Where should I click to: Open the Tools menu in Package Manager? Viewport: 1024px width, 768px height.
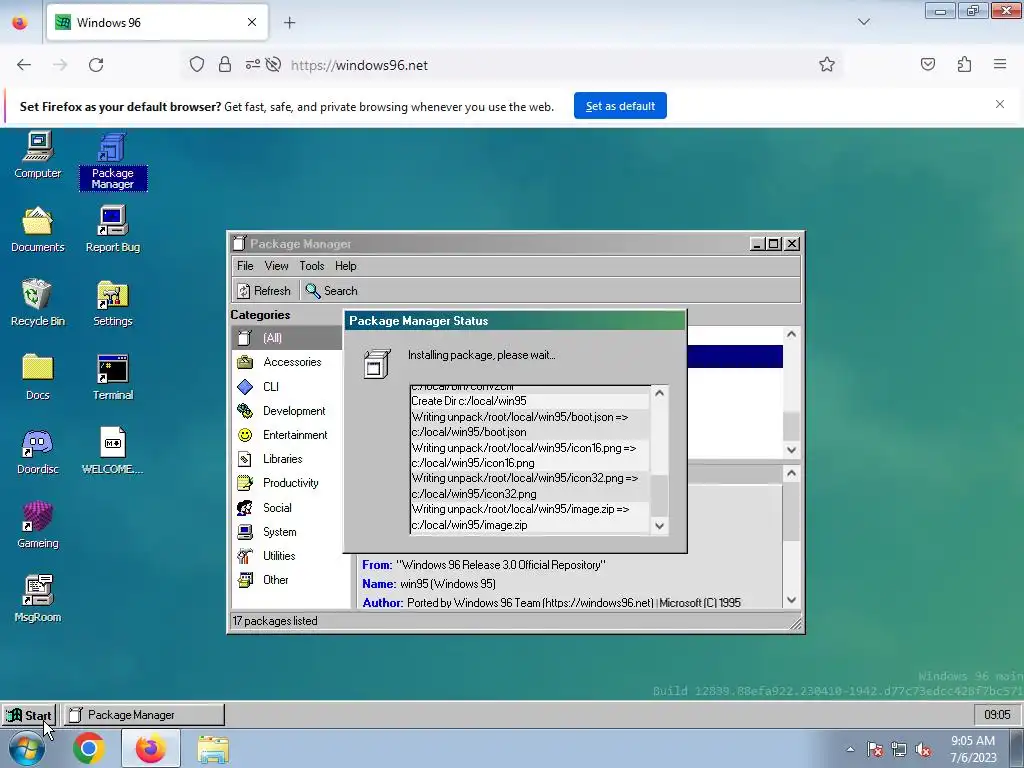click(312, 266)
